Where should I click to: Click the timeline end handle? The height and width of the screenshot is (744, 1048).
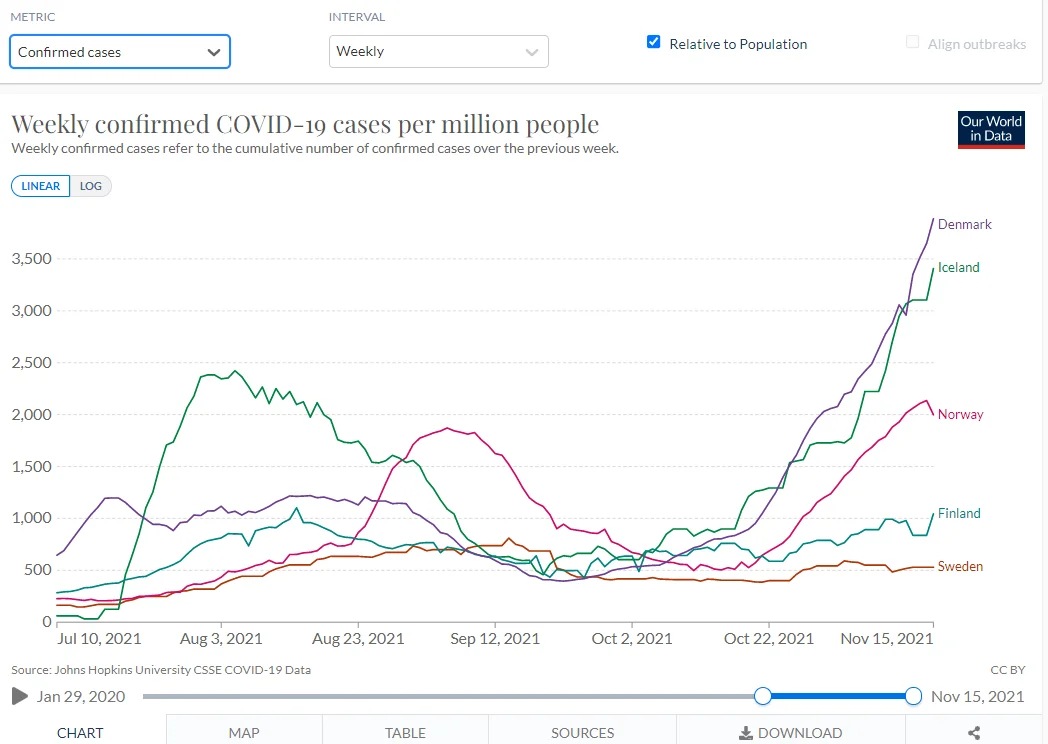coord(913,696)
